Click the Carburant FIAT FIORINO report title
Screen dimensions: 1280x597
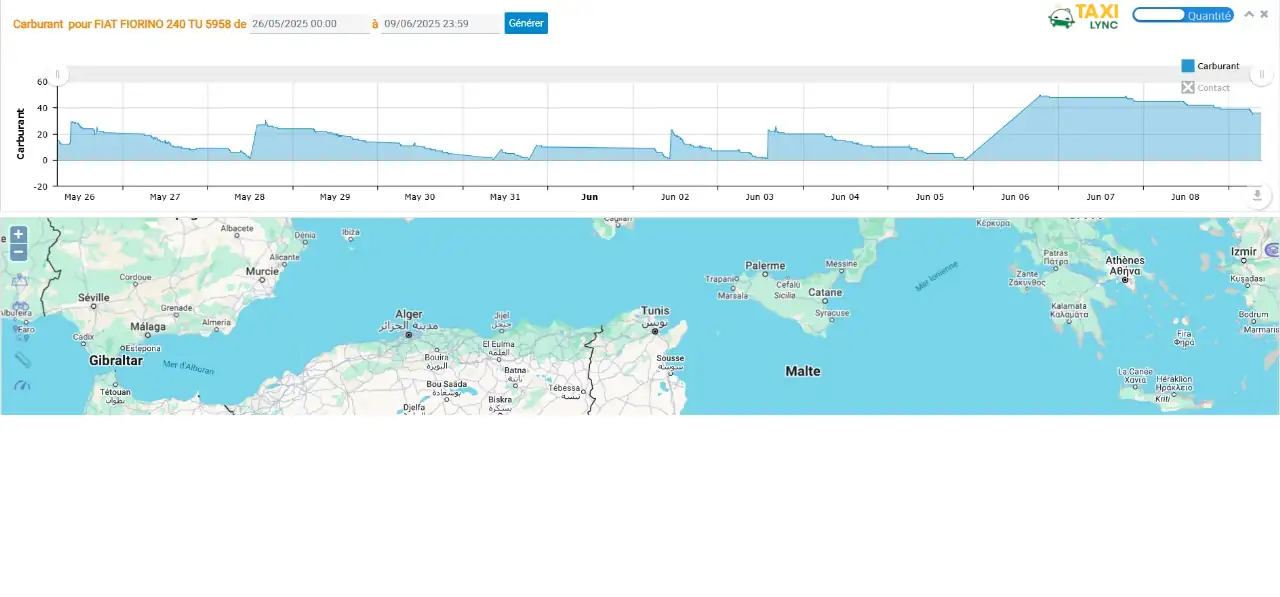130,24
